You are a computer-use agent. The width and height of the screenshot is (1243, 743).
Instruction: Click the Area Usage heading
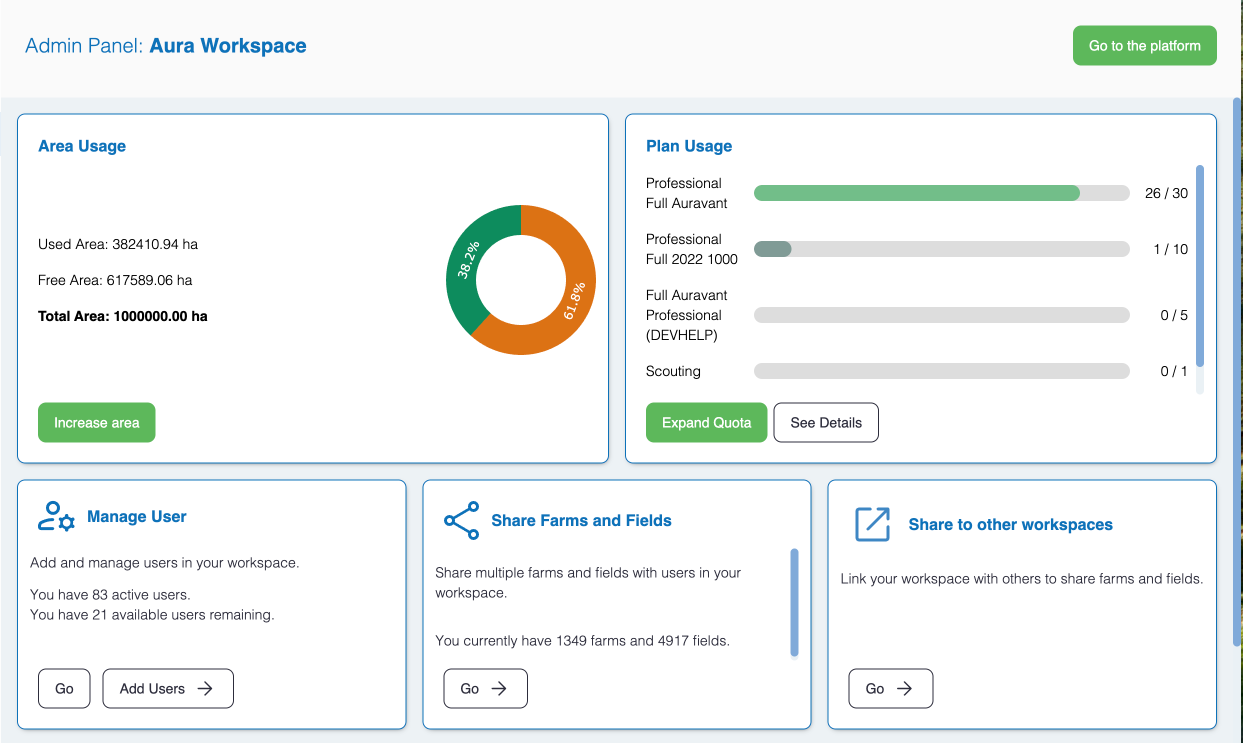pos(82,146)
